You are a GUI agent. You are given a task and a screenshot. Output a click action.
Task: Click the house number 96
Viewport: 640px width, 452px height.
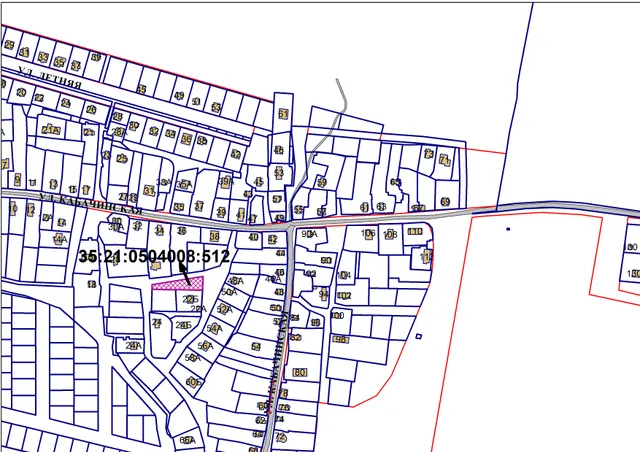tap(316, 323)
